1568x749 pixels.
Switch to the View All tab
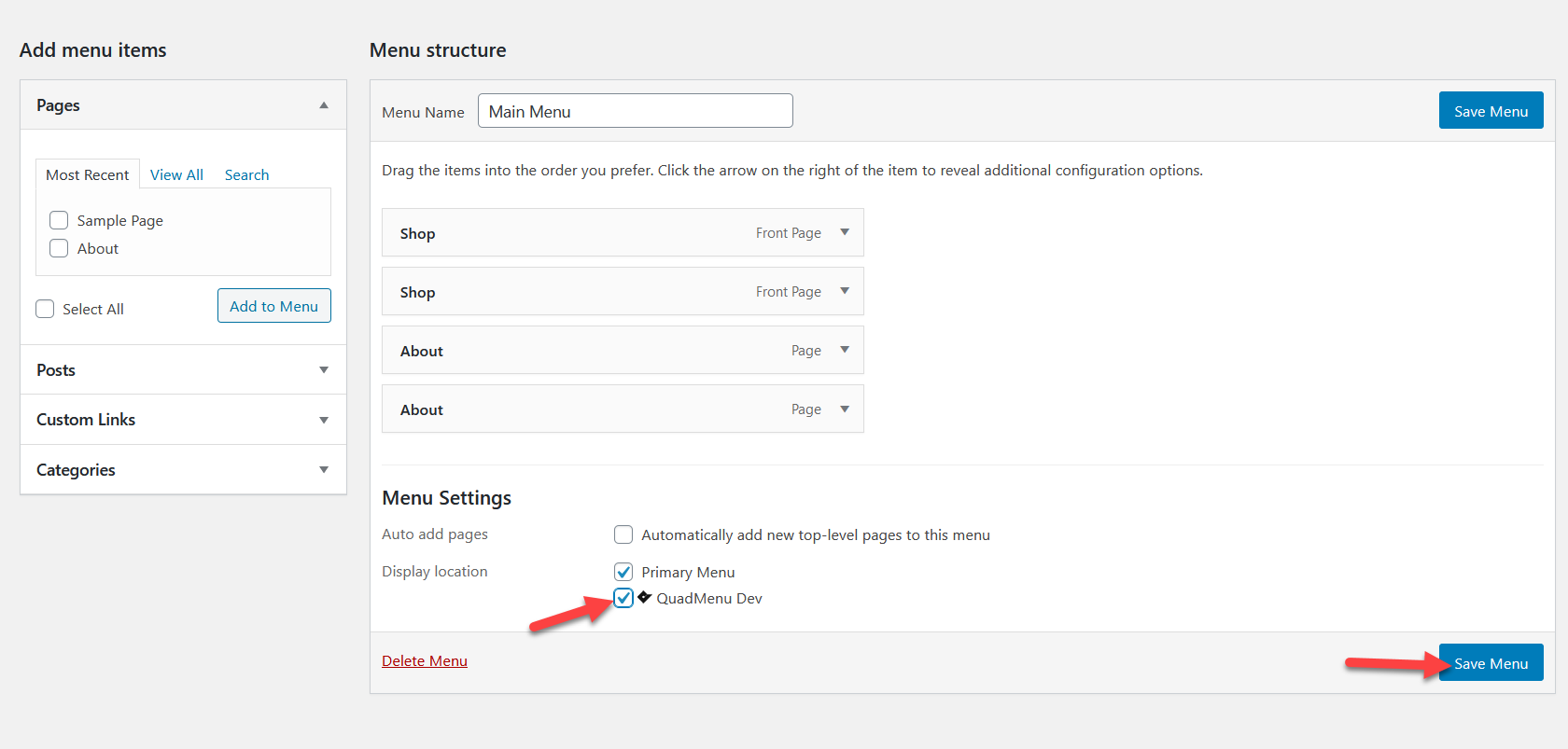point(176,174)
